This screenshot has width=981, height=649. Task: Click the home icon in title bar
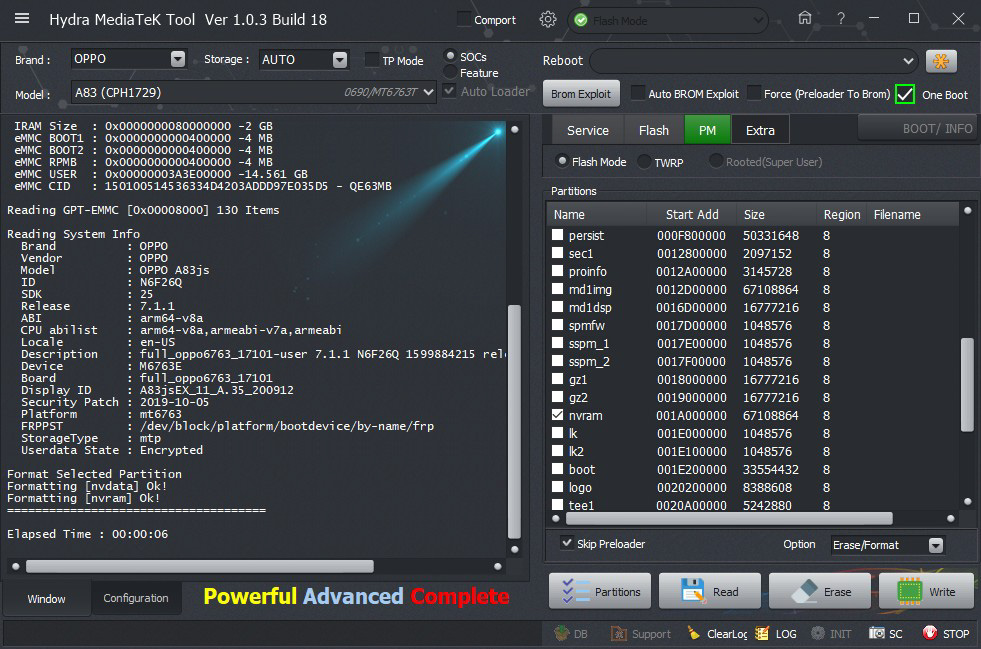click(x=805, y=19)
